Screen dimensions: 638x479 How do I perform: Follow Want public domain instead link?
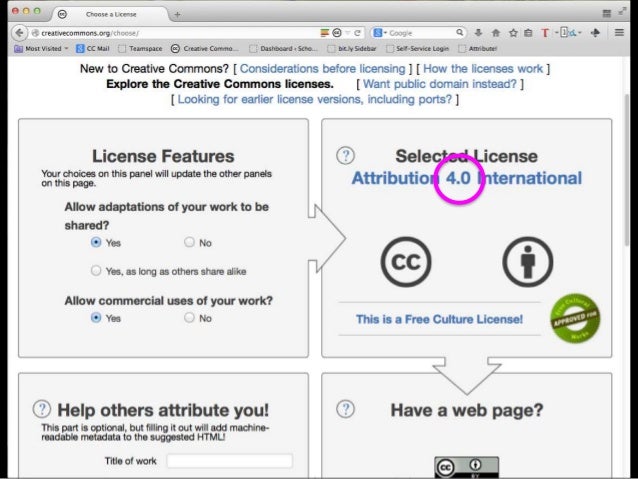point(440,84)
